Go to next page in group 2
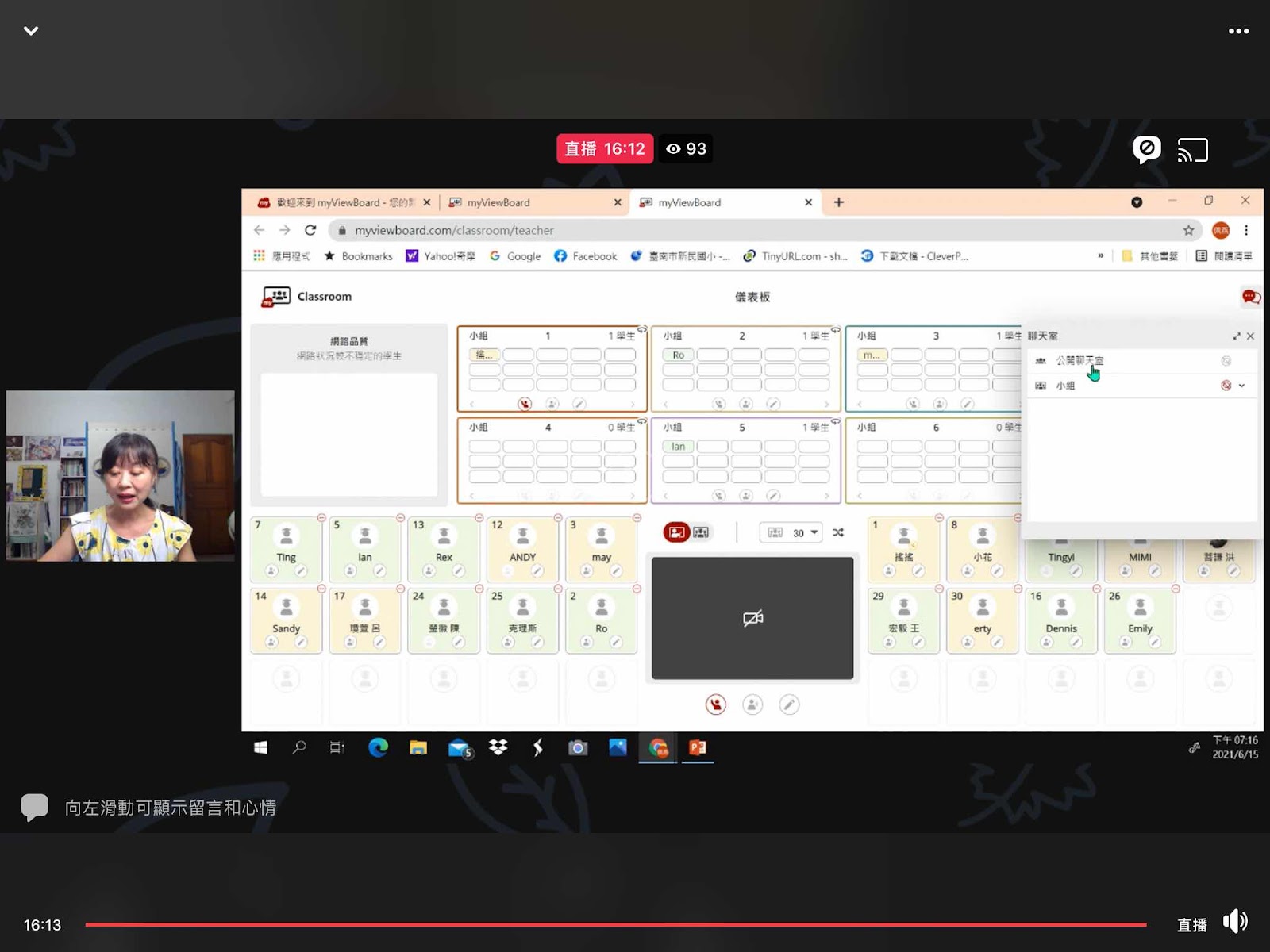Screen dimensions: 1270x952 click(x=826, y=404)
